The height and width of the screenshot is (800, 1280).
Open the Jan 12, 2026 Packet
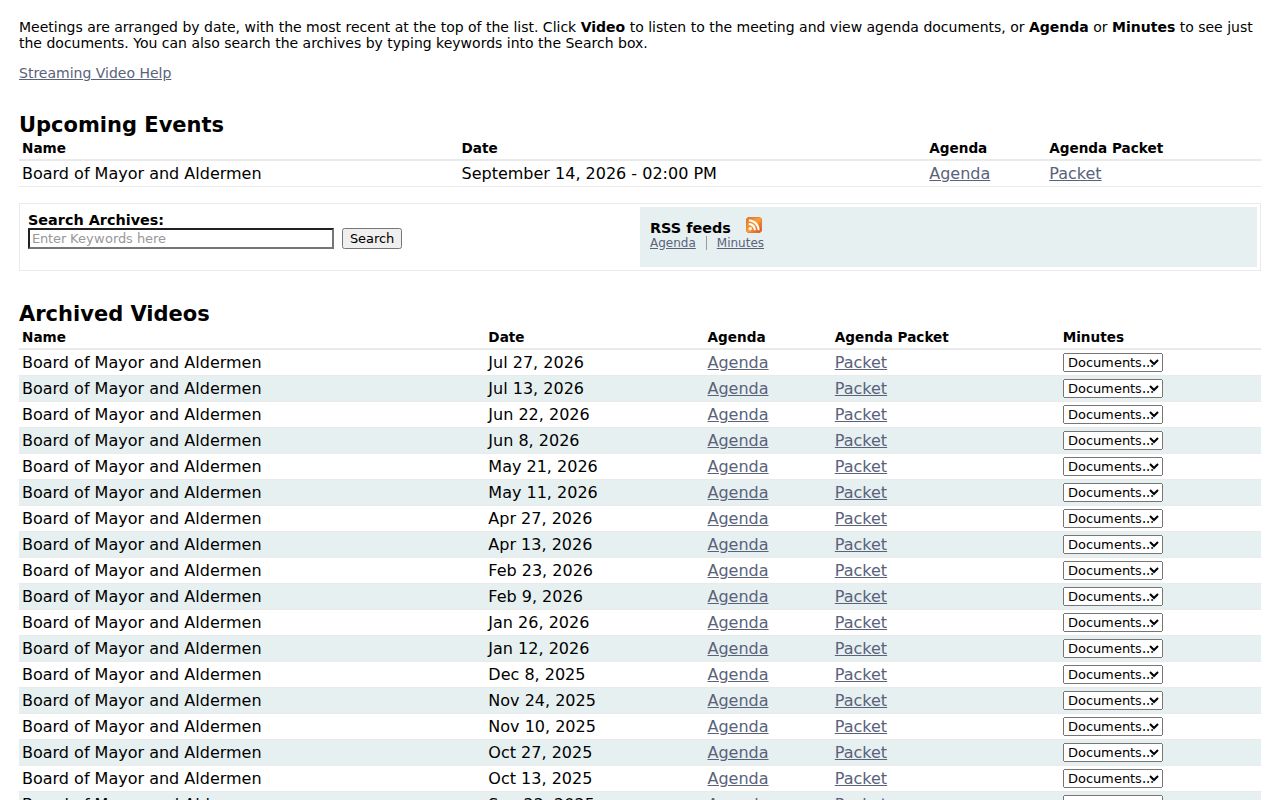pyautogui.click(x=861, y=648)
